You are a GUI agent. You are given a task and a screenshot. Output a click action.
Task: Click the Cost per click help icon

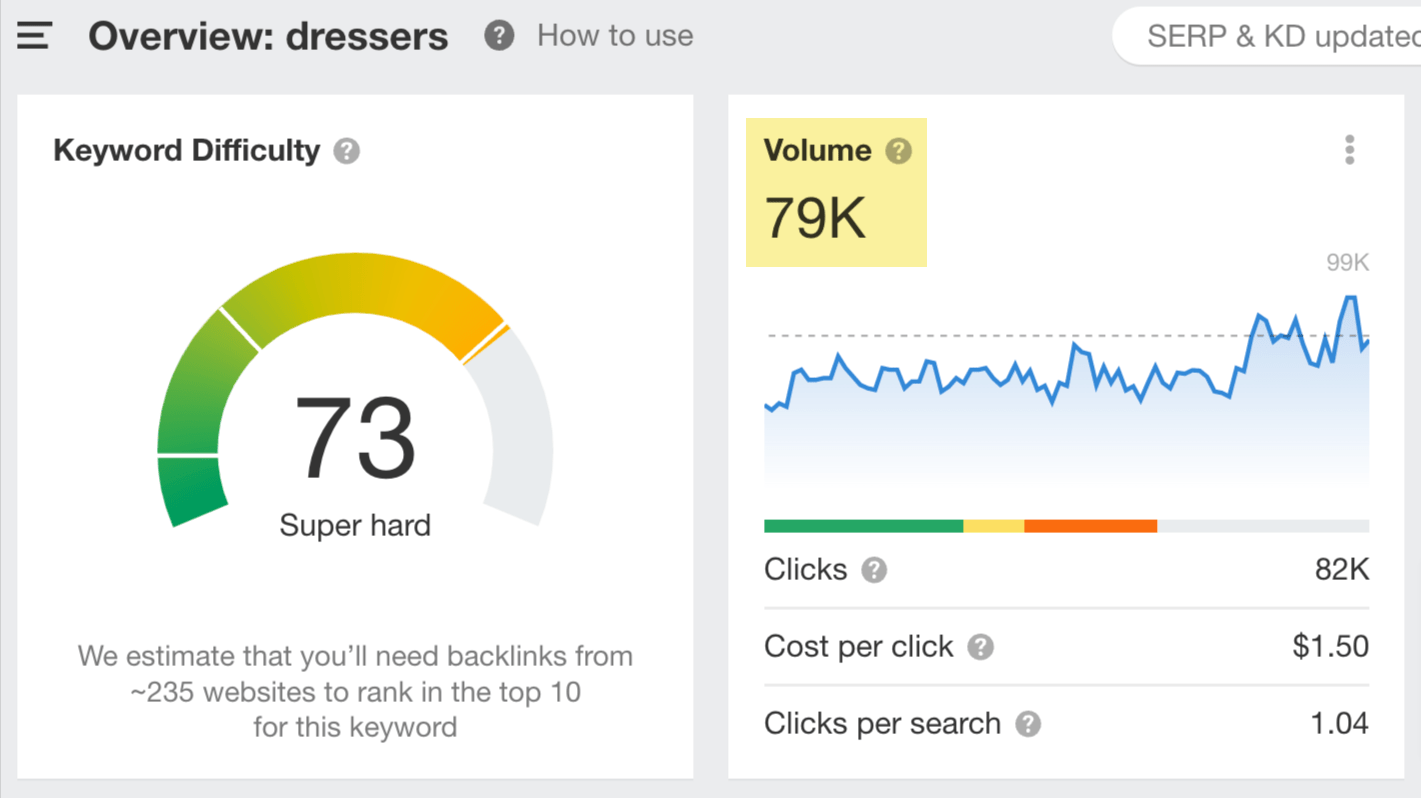(x=980, y=647)
